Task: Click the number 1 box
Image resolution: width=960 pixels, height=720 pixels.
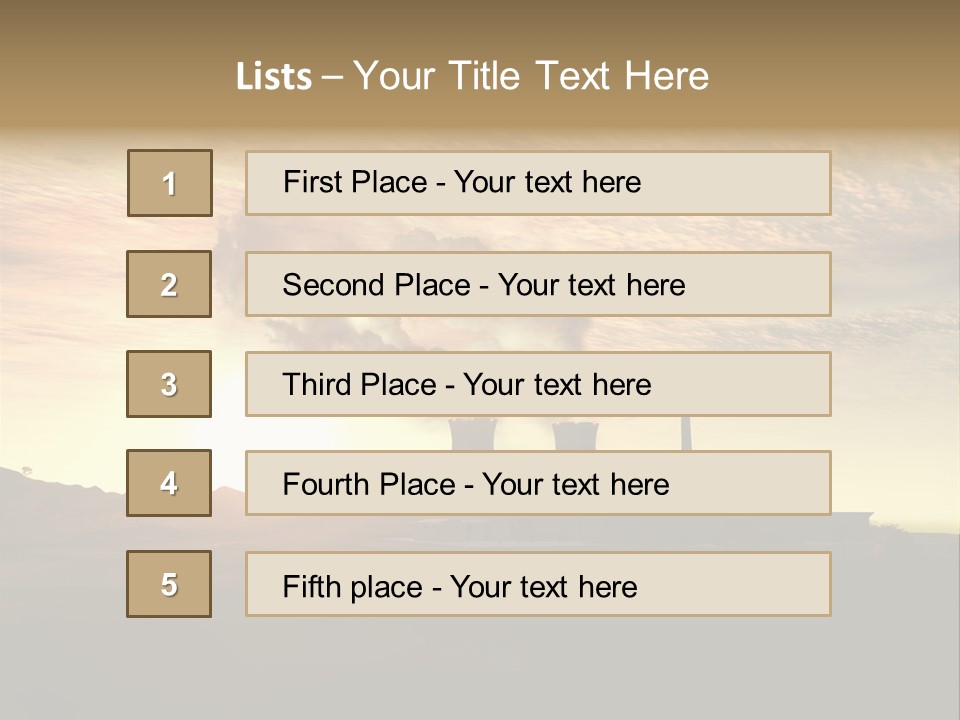Action: [x=170, y=183]
